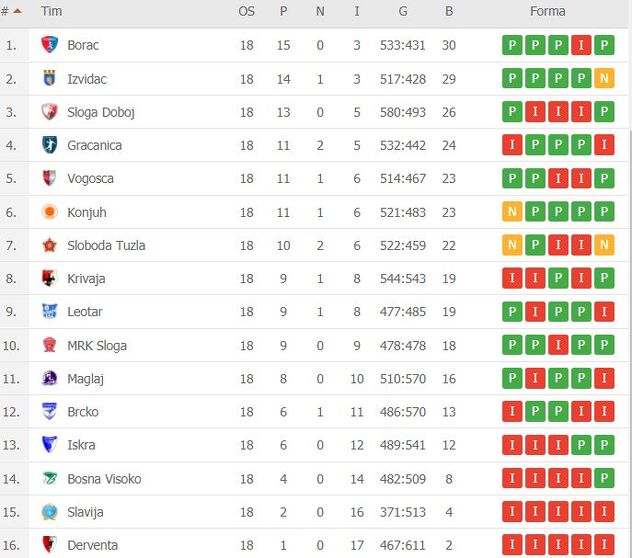This screenshot has height=558, width=632.
Task: Sort standings by B points column
Action: click(449, 11)
